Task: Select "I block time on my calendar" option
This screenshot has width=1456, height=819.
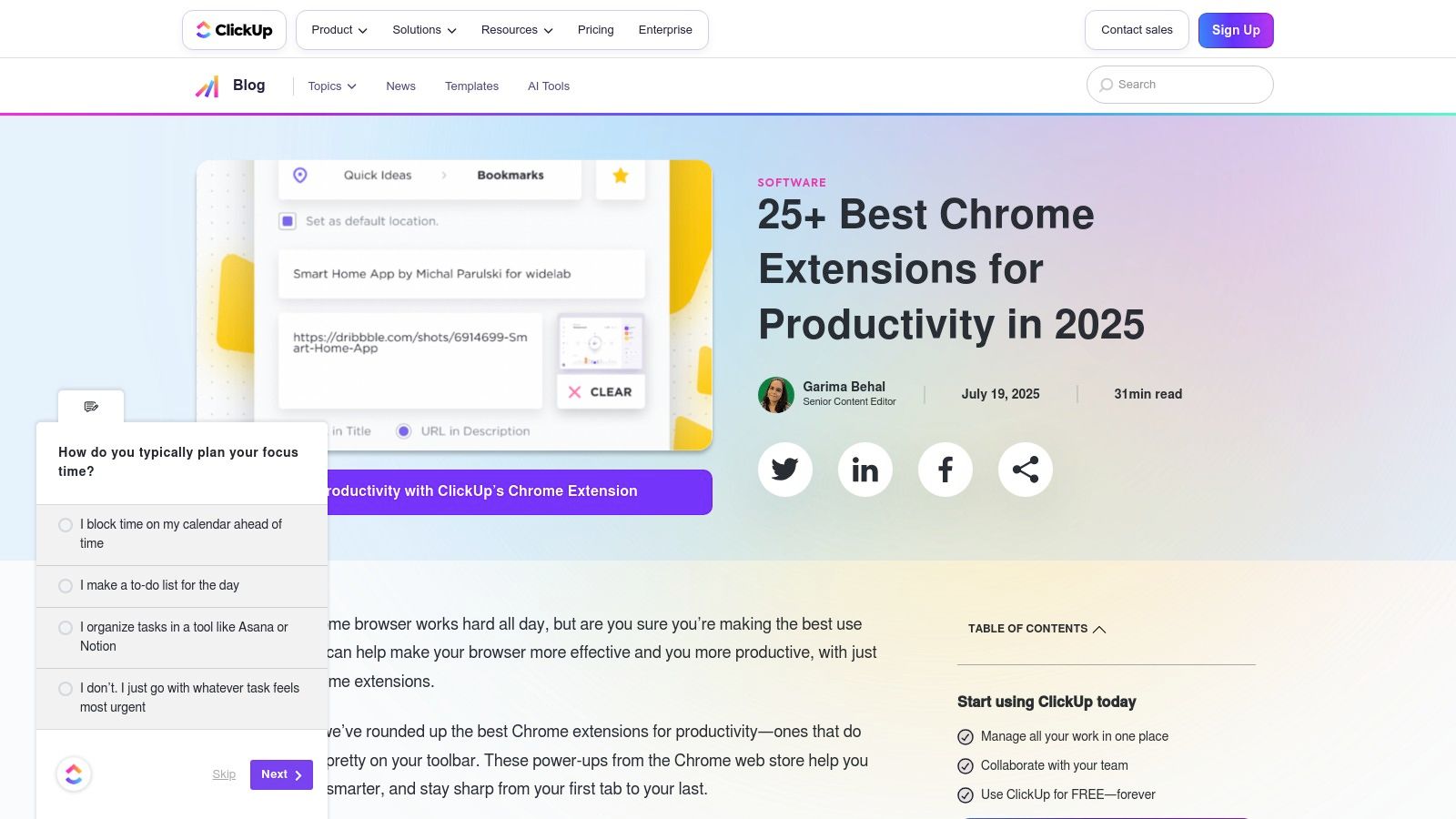Action: click(x=66, y=525)
